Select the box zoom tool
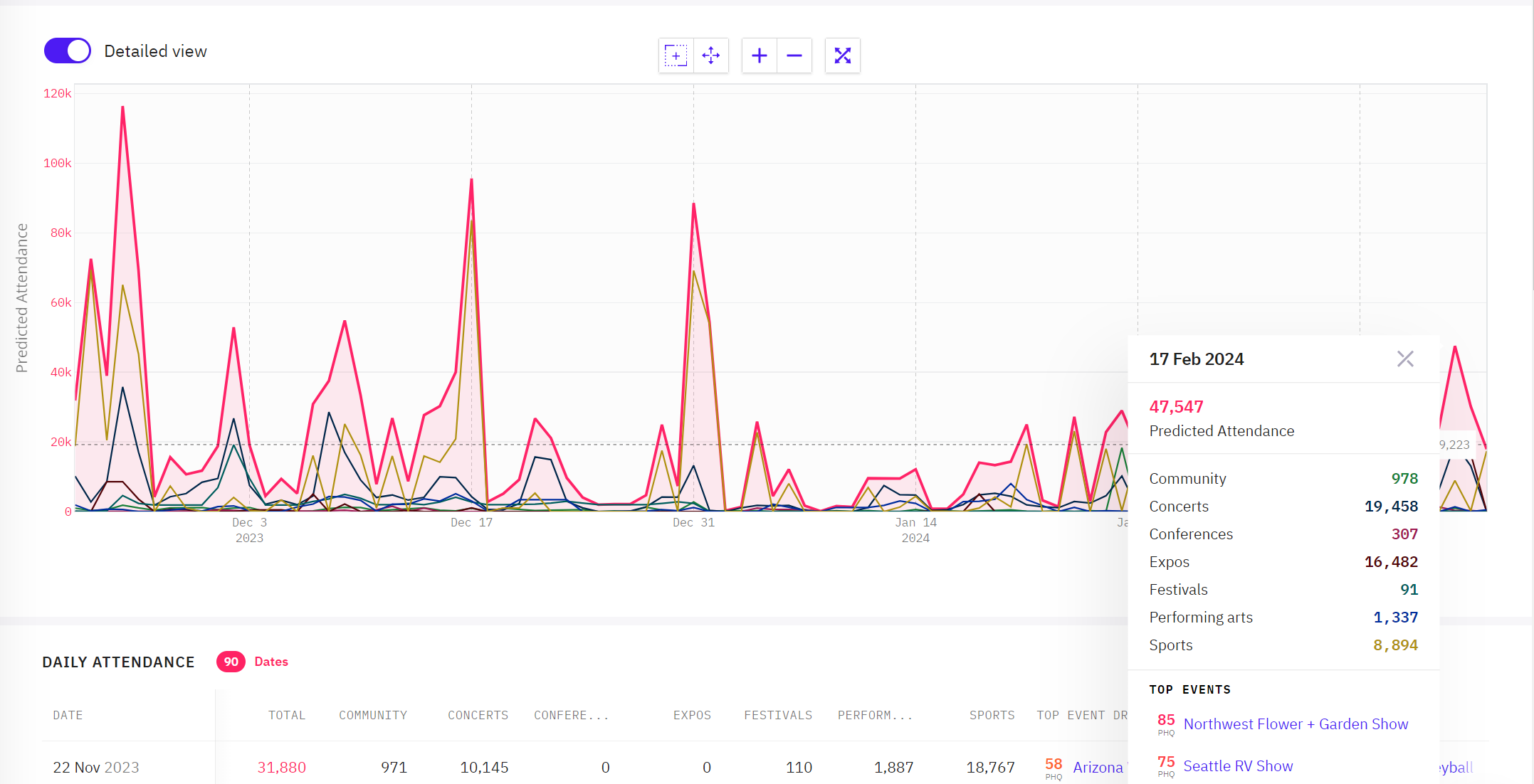This screenshot has width=1534, height=784. 675,55
